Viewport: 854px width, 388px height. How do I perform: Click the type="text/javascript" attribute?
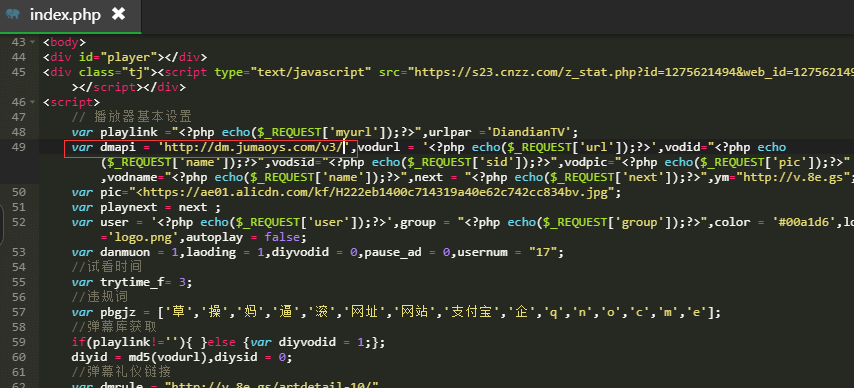pyautogui.click(x=293, y=72)
